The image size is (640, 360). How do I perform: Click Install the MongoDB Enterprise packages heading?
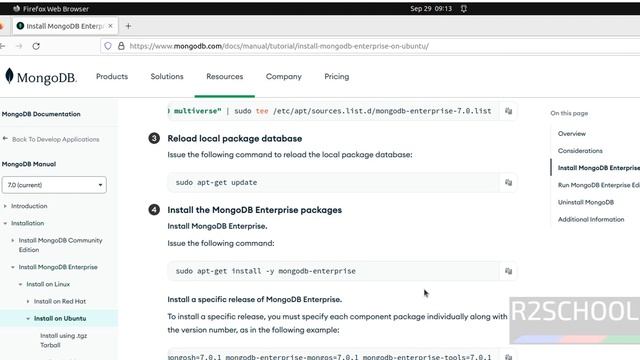255,210
